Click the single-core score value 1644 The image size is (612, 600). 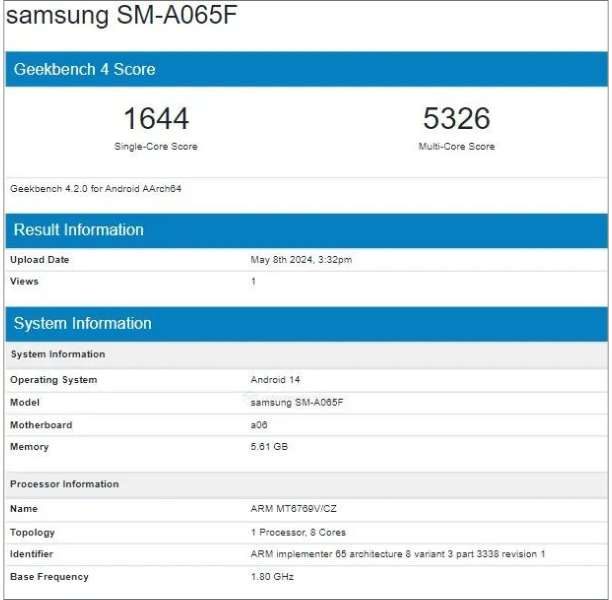[156, 118]
